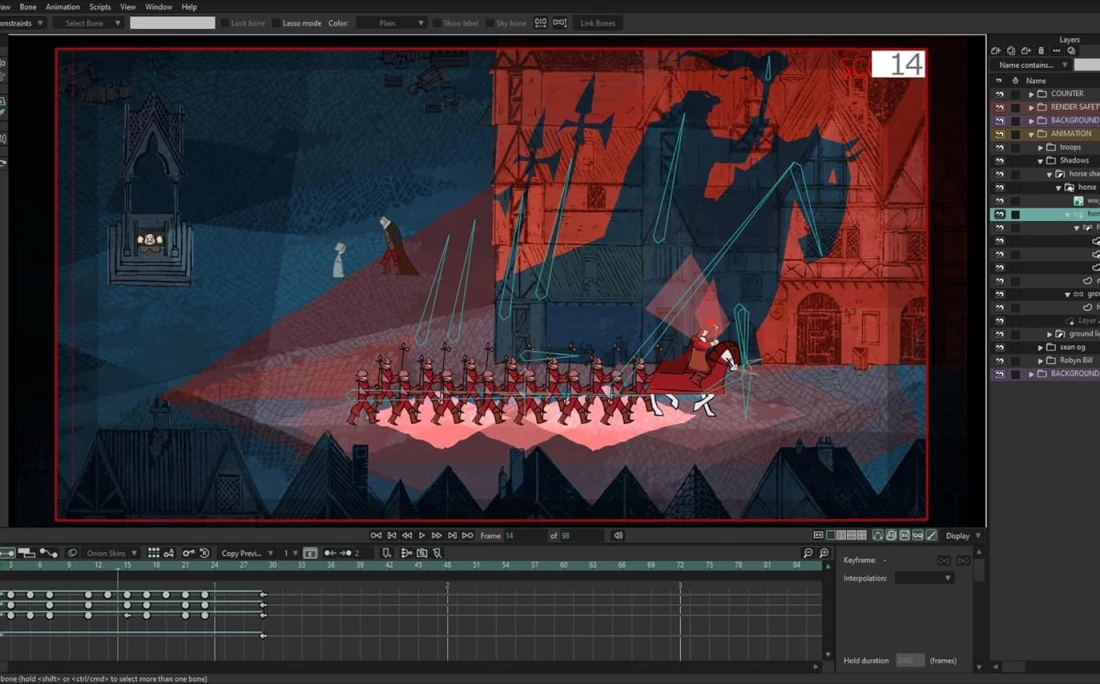The image size is (1100, 684).
Task: Click frame 48 on the timeline ruler
Action: (447, 565)
